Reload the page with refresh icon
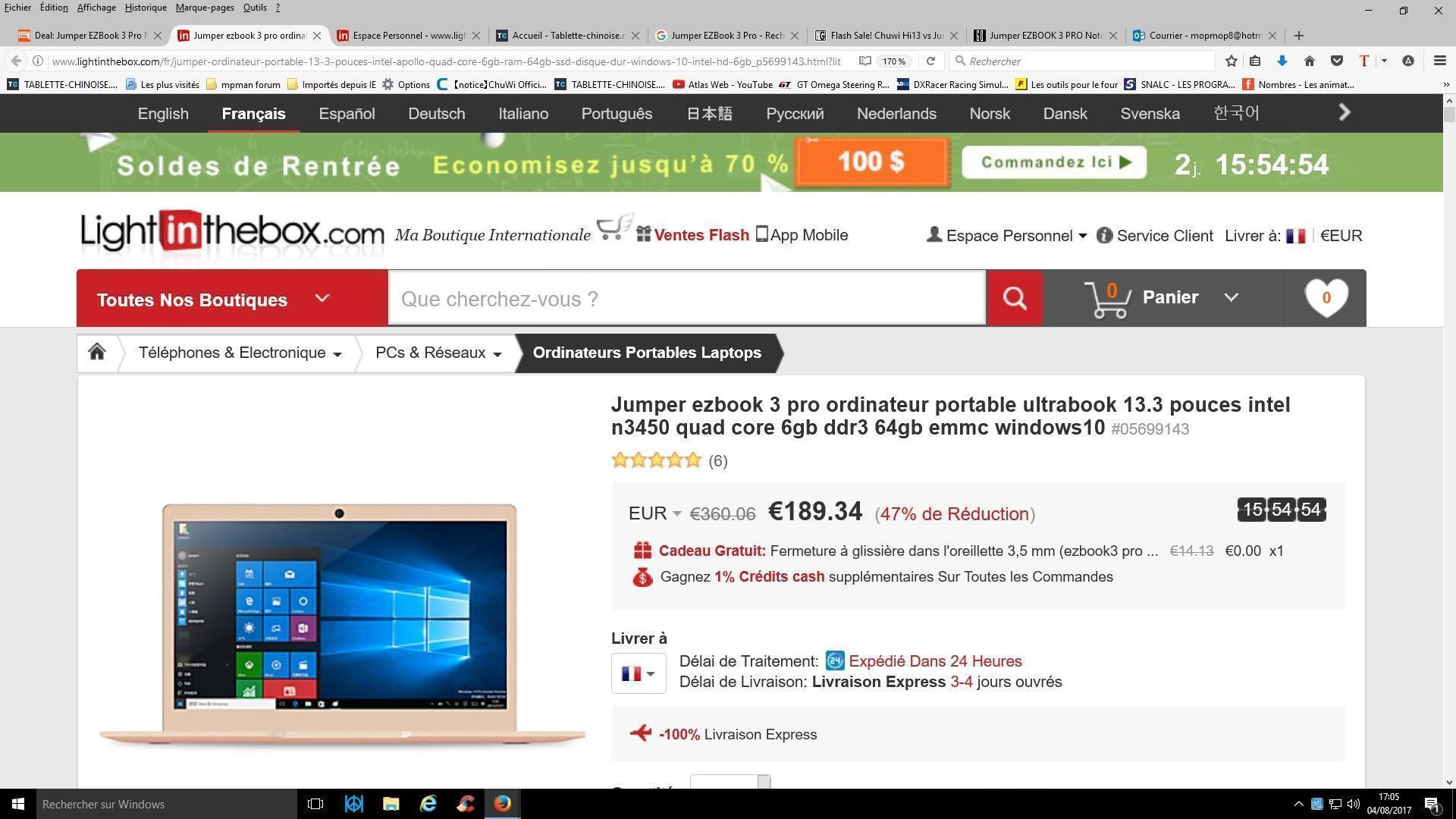This screenshot has width=1456, height=819. click(x=930, y=61)
